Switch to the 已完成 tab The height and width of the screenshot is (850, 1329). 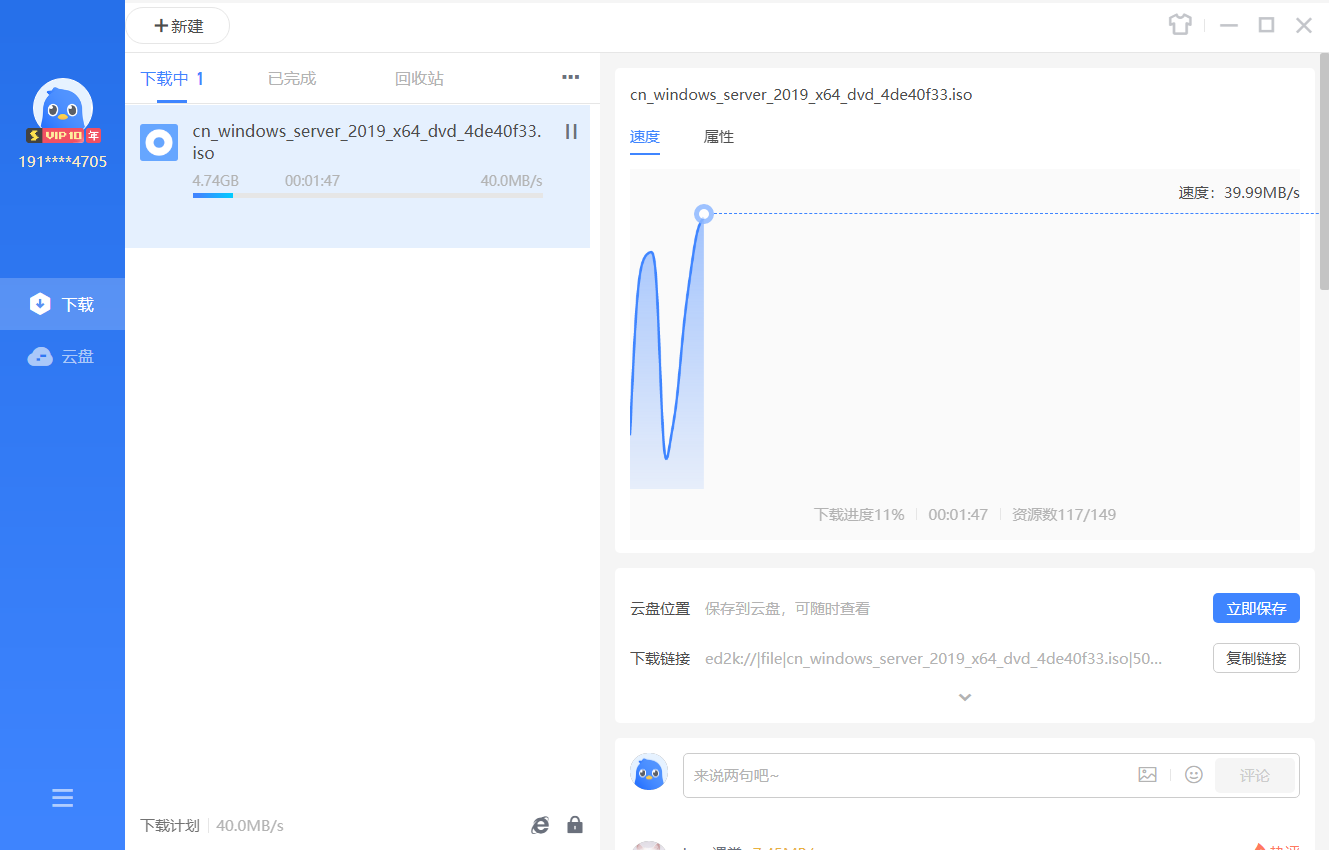click(292, 79)
